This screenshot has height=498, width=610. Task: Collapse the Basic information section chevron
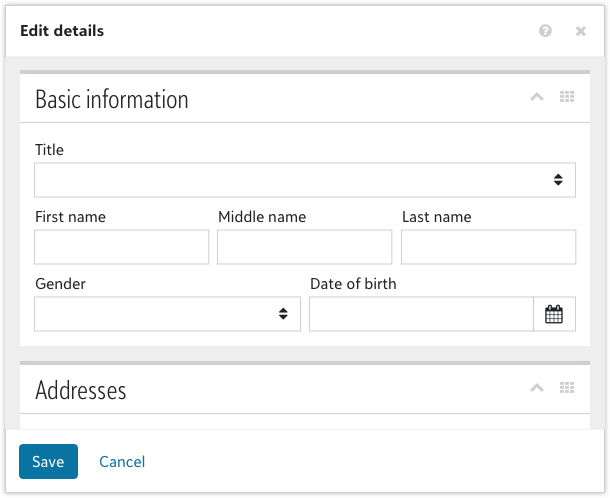click(x=536, y=97)
